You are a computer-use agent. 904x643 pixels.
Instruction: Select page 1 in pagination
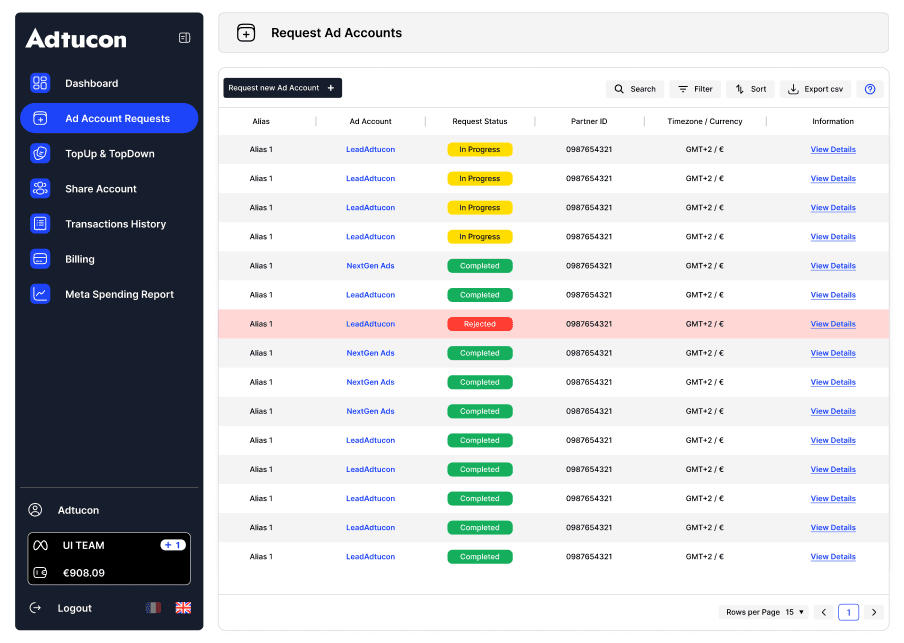(849, 612)
